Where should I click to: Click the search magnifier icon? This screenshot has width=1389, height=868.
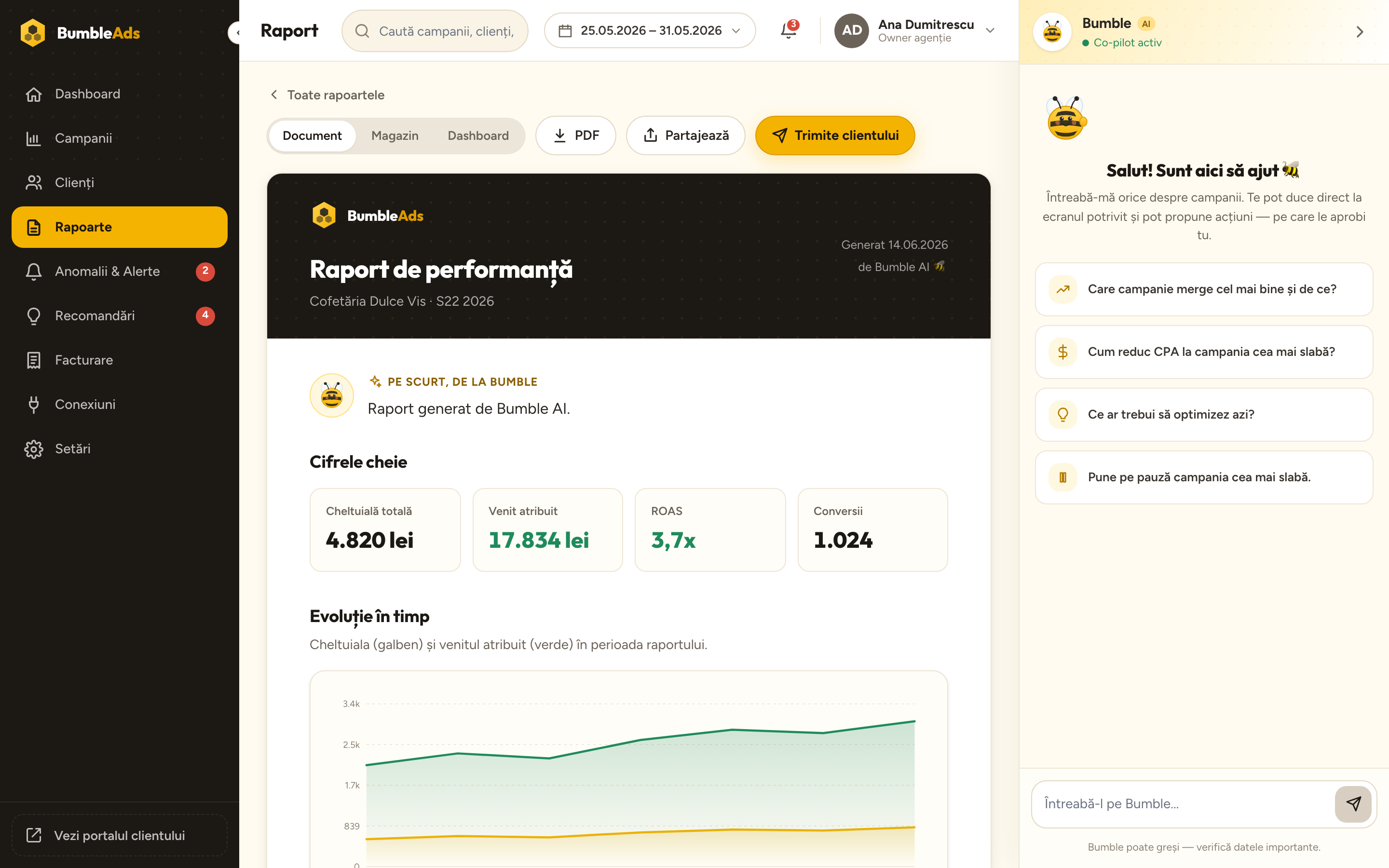[362, 31]
